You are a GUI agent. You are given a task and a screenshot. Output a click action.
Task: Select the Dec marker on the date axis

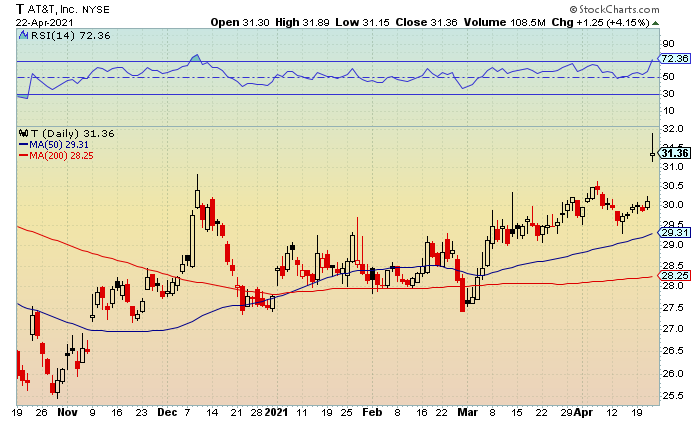pos(167,412)
